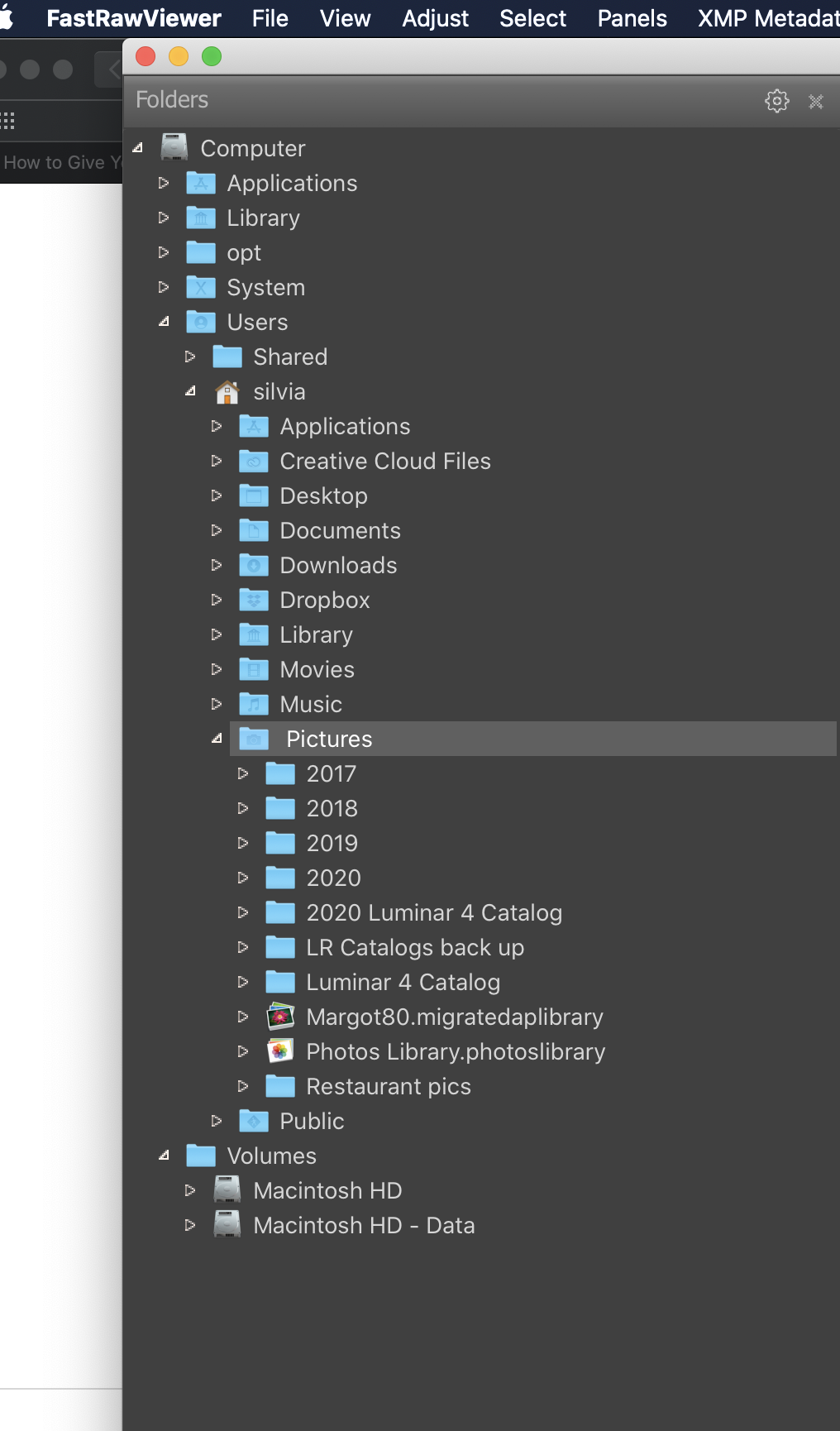Expand the Macintosh HD - Data volume

pos(190,1225)
